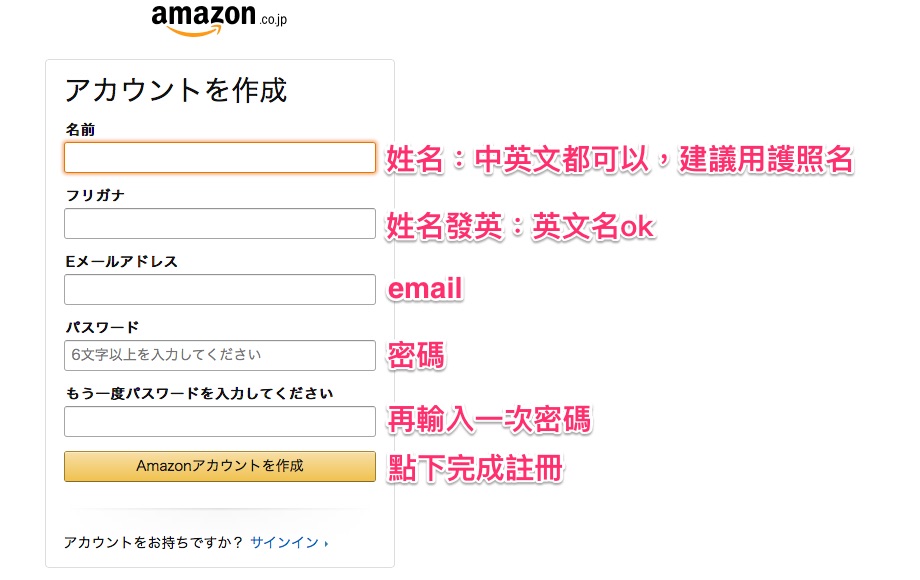Click the small arrow after サインイン
The height and width of the screenshot is (580, 920).
(x=326, y=544)
